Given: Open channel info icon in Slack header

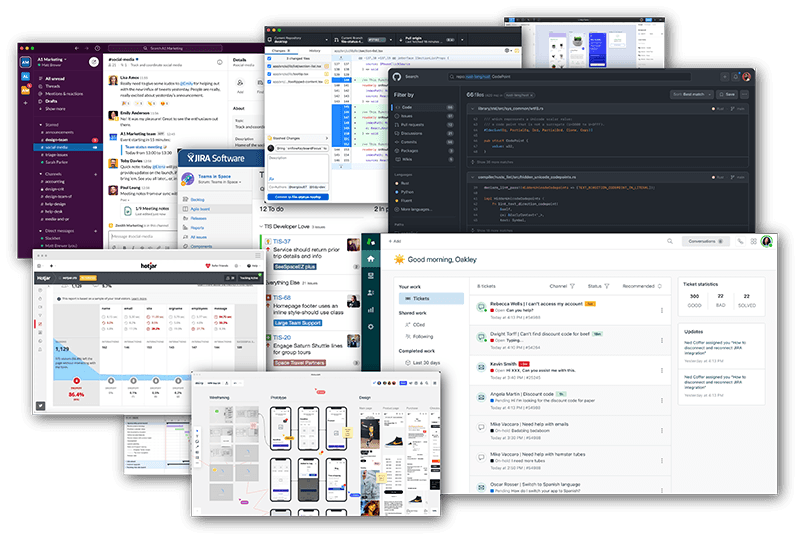Looking at the screenshot, I should pyautogui.click(x=220, y=62).
